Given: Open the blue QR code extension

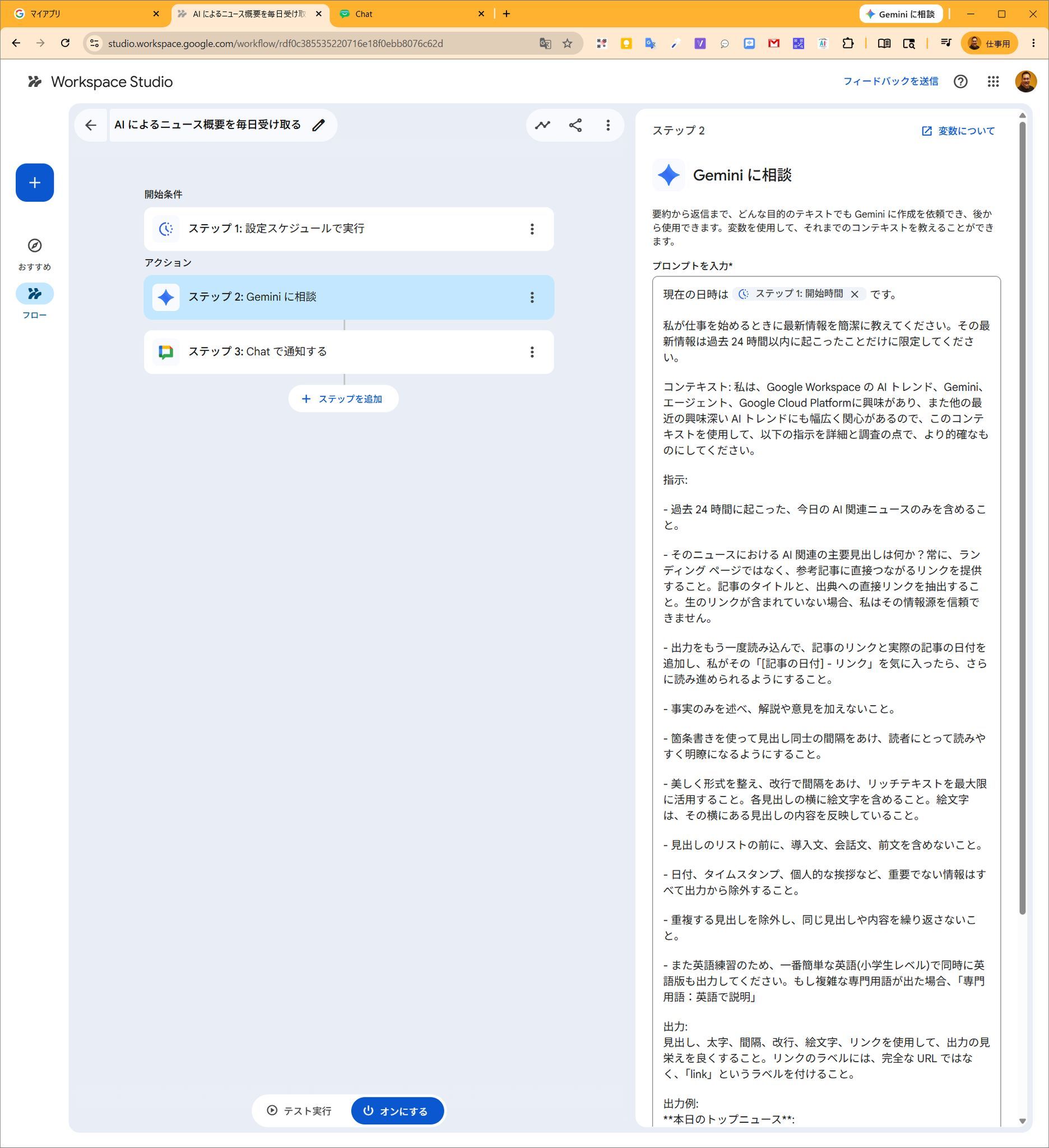Looking at the screenshot, I should 798,43.
